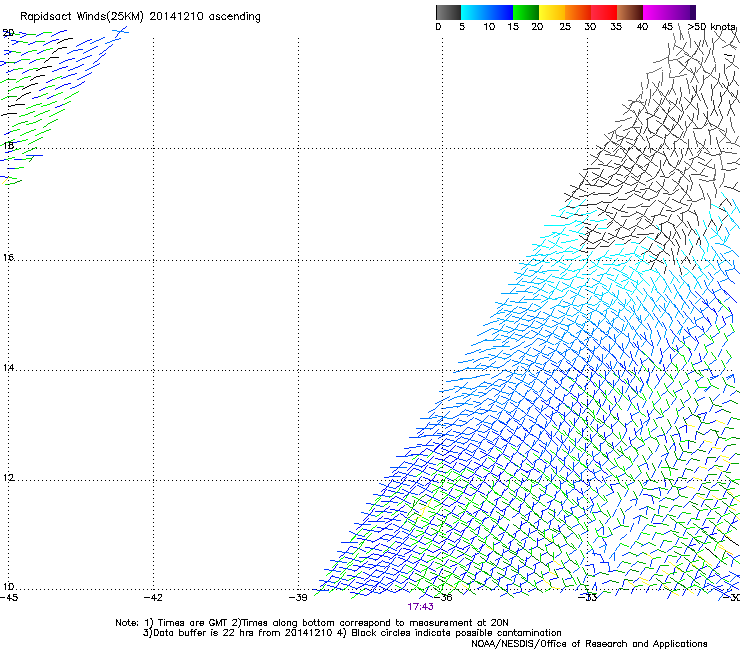This screenshot has height=650, width=740.
Task: Select the green 15-20 knots legend swatch
Action: [x=526, y=12]
